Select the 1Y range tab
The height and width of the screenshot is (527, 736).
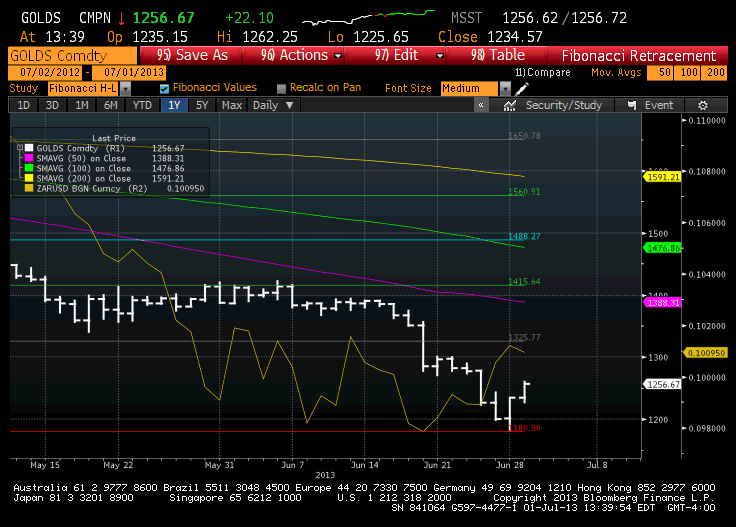coord(174,105)
